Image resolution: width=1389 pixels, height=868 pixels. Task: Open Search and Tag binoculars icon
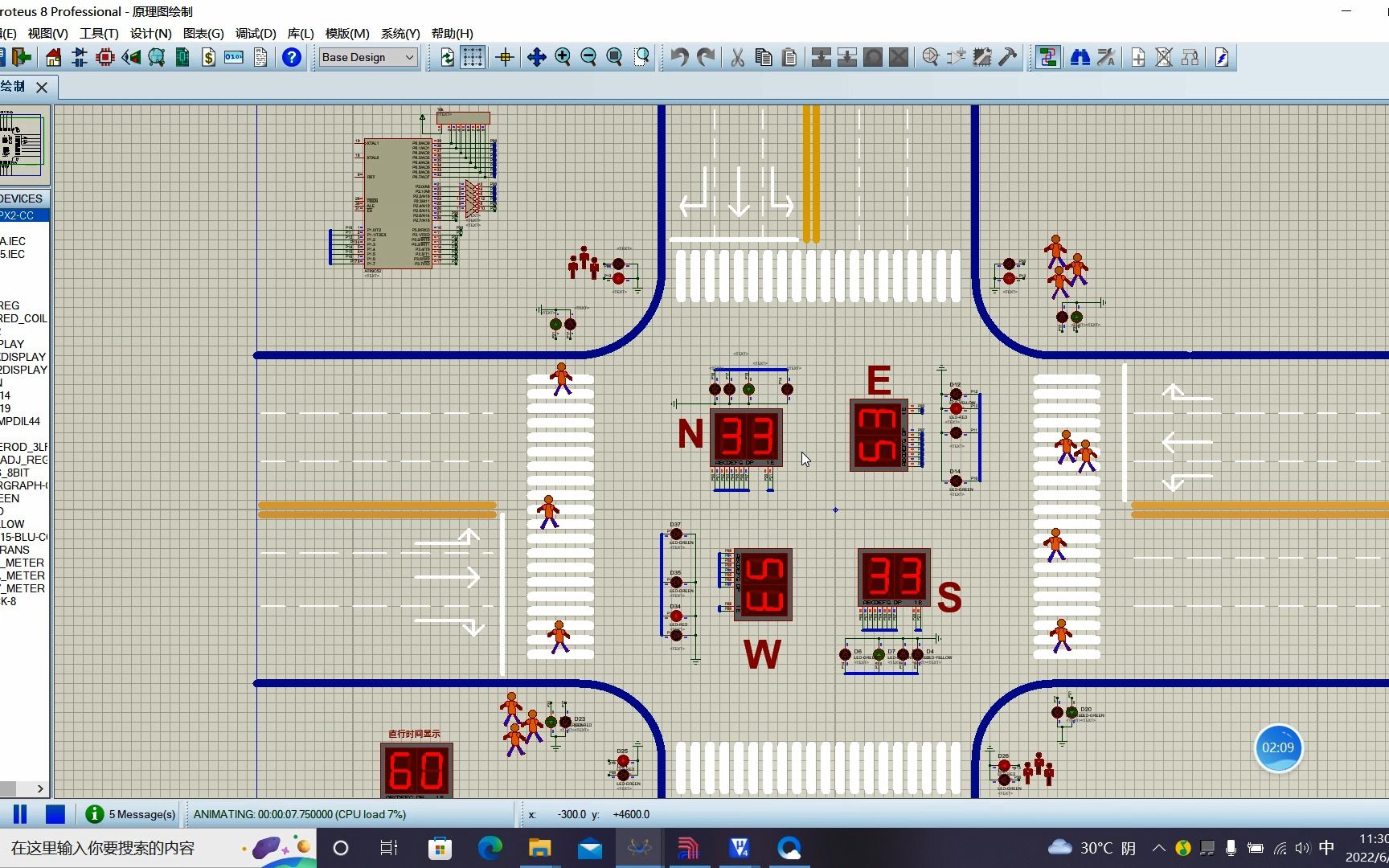coord(1080,57)
